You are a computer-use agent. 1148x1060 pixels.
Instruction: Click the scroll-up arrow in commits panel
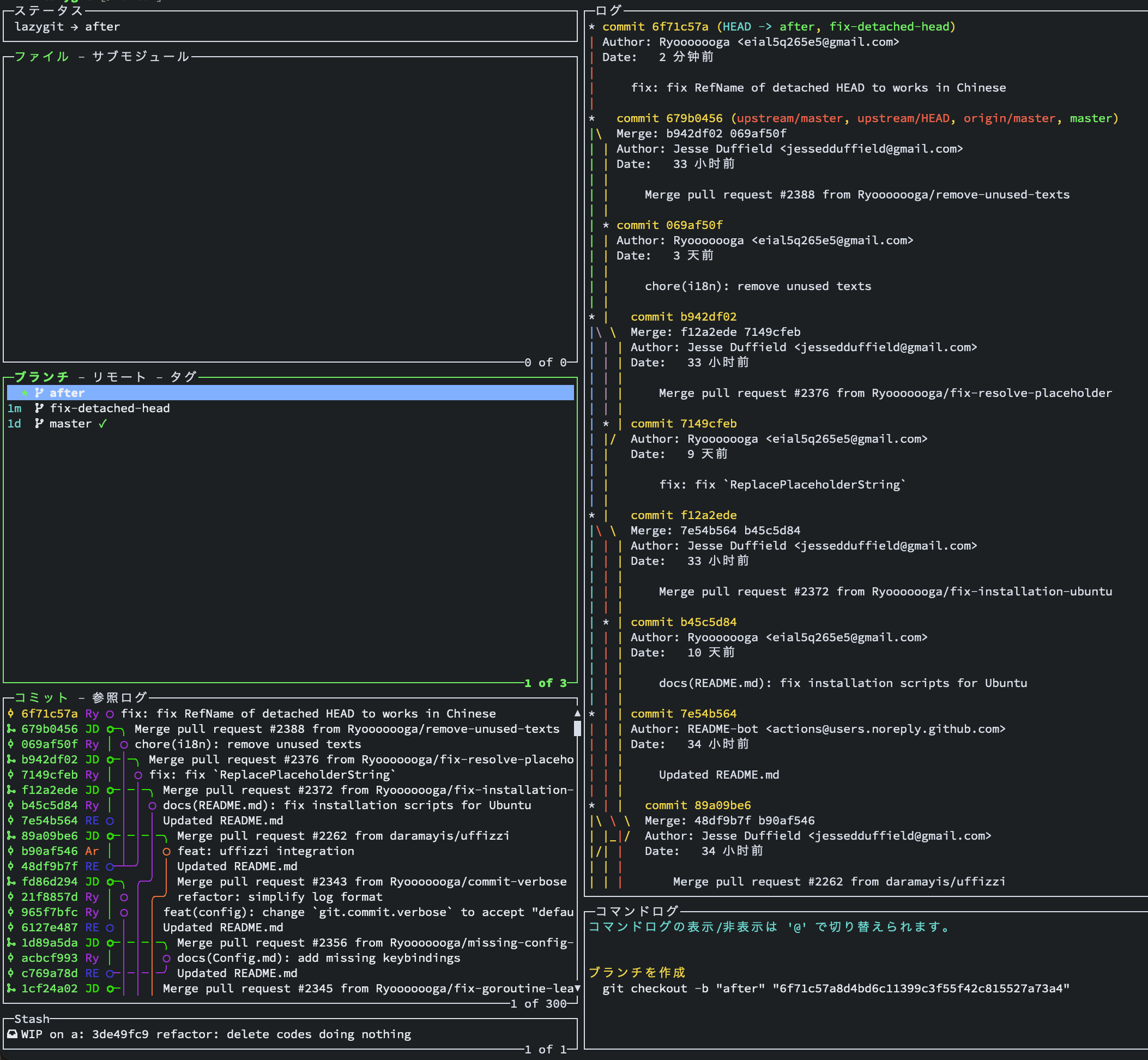[577, 713]
